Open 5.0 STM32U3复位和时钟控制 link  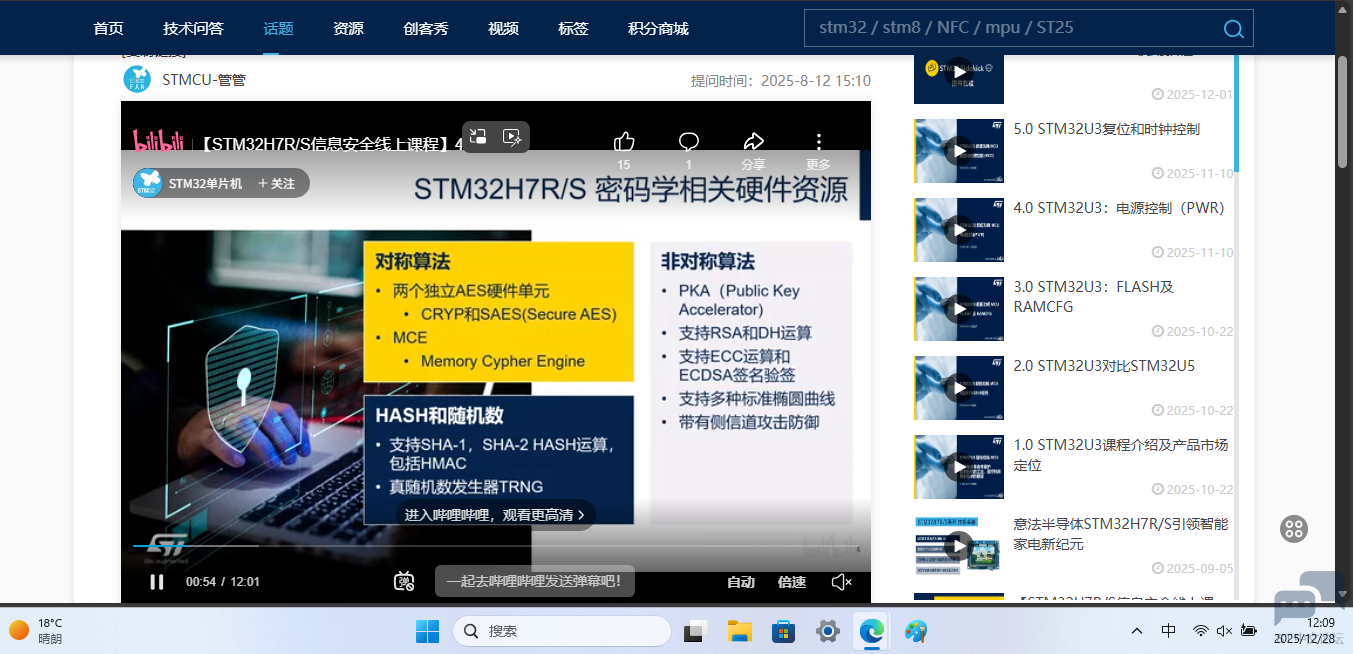1107,129
